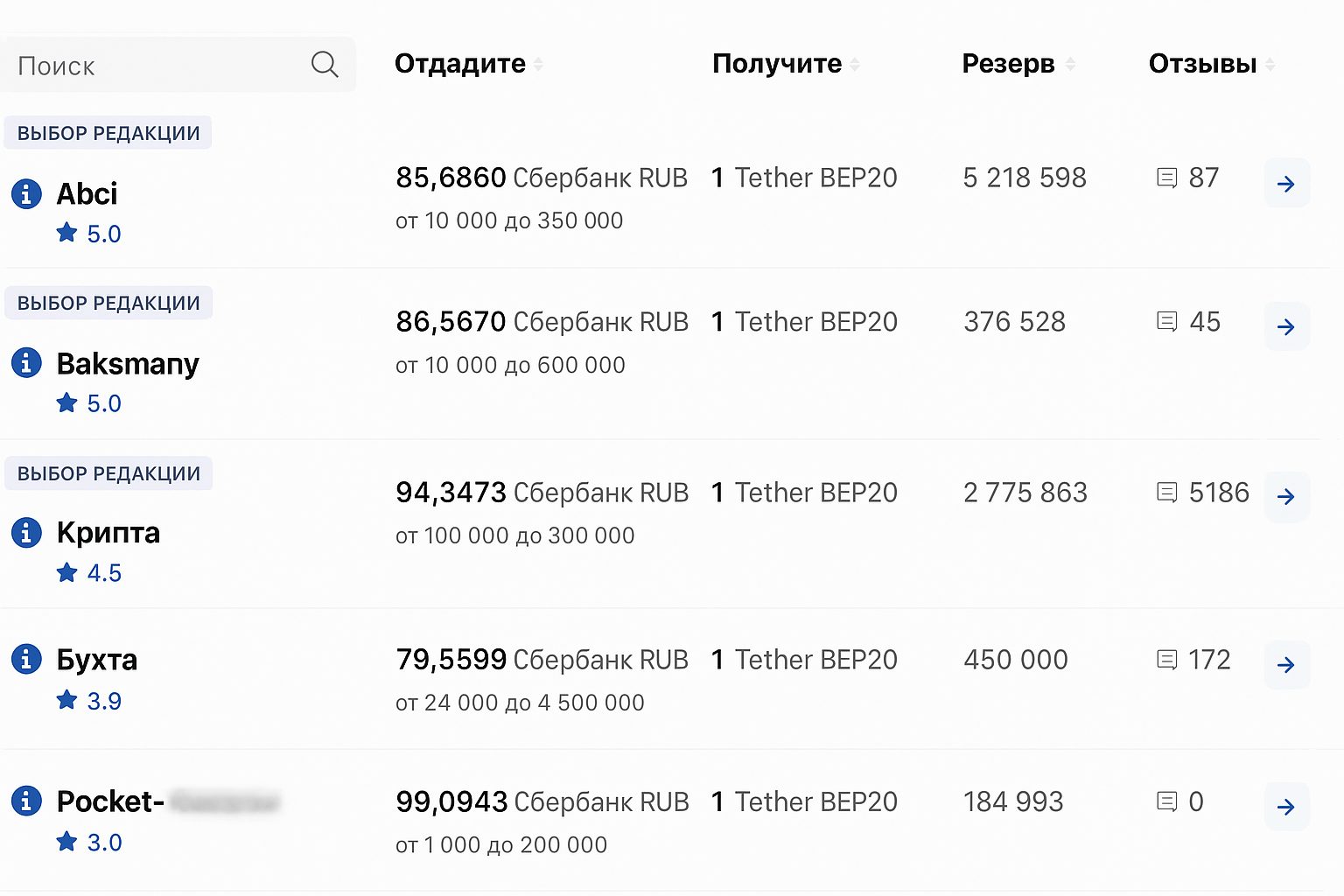Open the 172 reviews for Бухта
Image resolution: width=1344 pixels, height=896 pixels.
[1193, 660]
